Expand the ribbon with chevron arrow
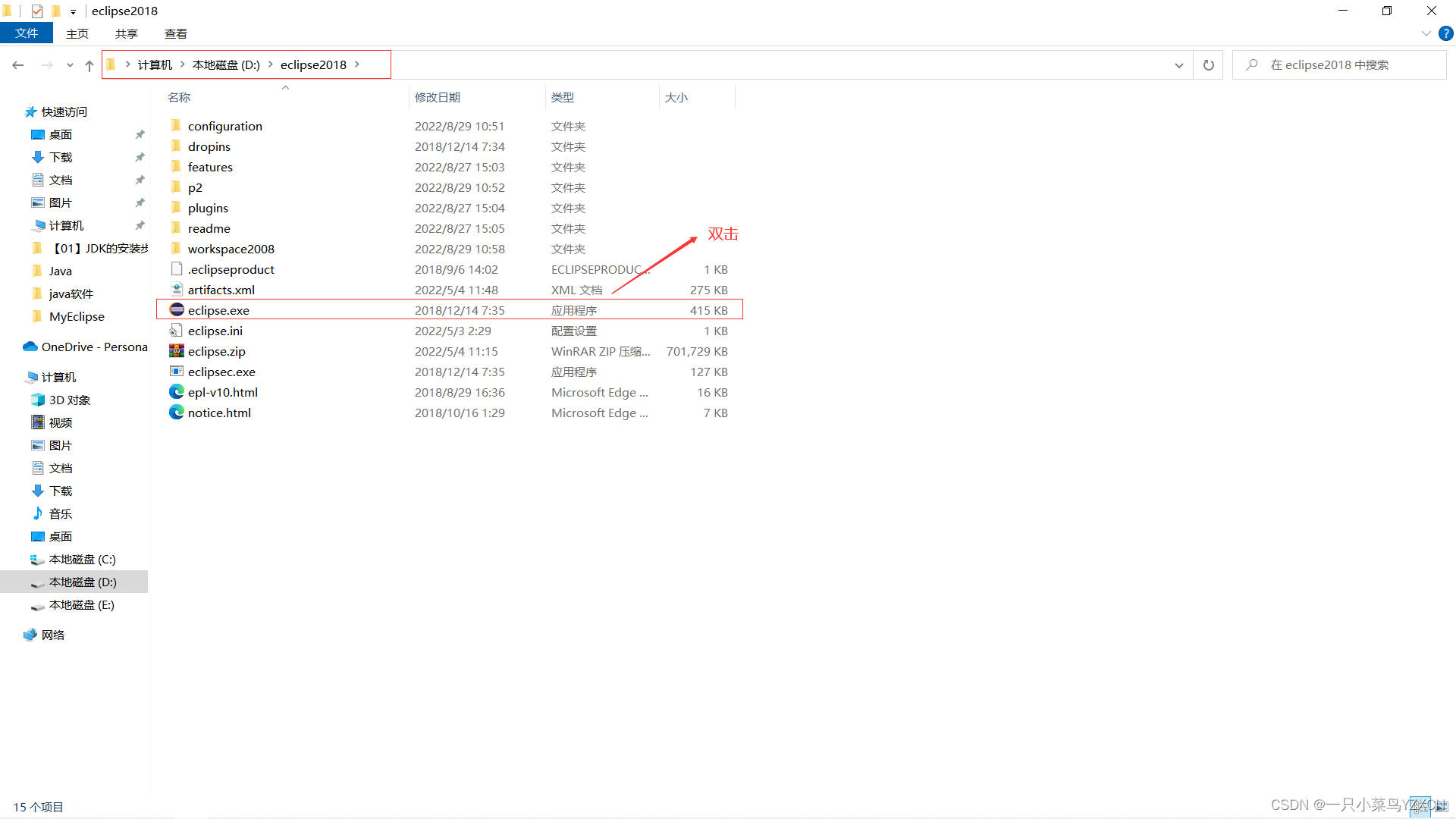 coord(1426,33)
